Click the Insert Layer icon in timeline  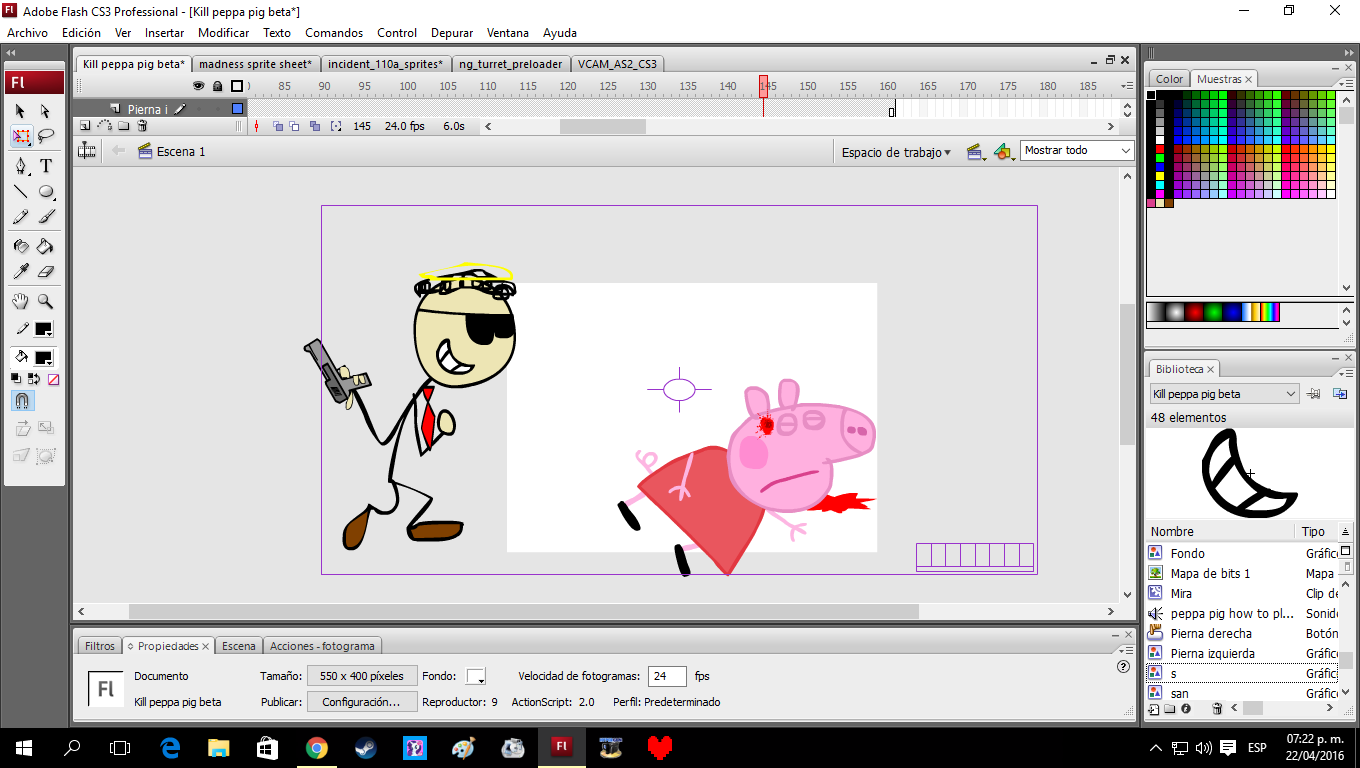[85, 126]
